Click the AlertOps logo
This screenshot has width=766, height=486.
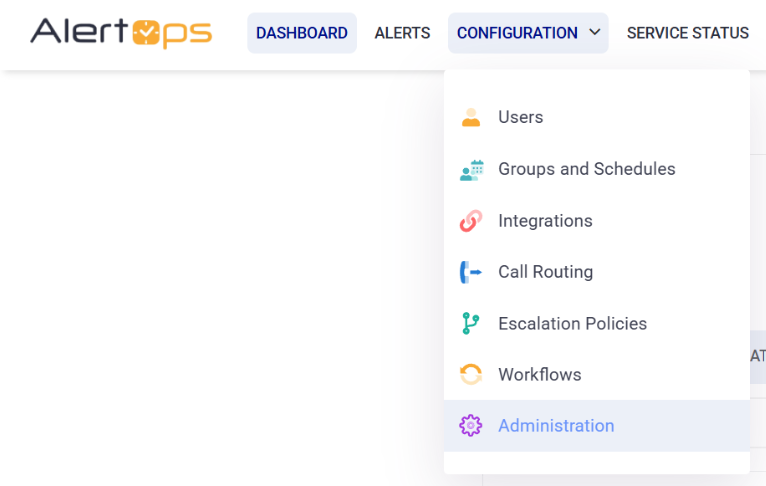click(x=121, y=33)
